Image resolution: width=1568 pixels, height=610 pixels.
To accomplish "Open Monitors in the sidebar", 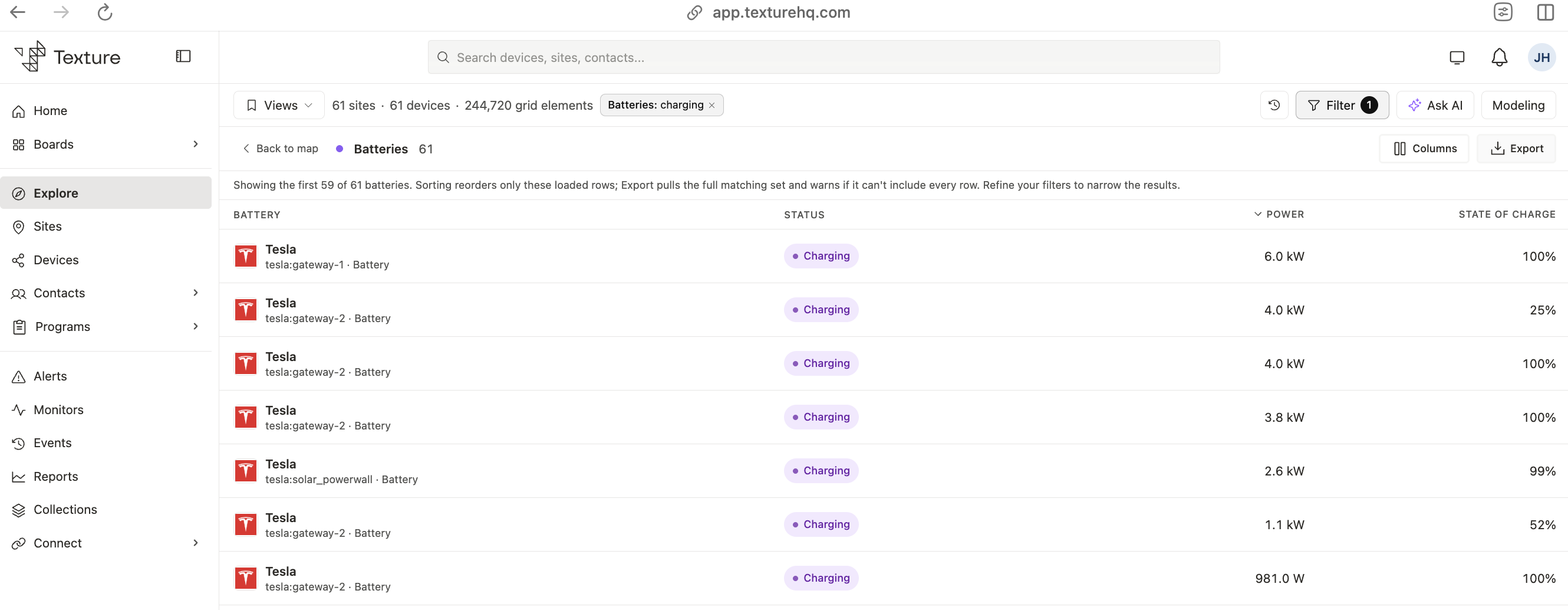I will click(x=106, y=410).
